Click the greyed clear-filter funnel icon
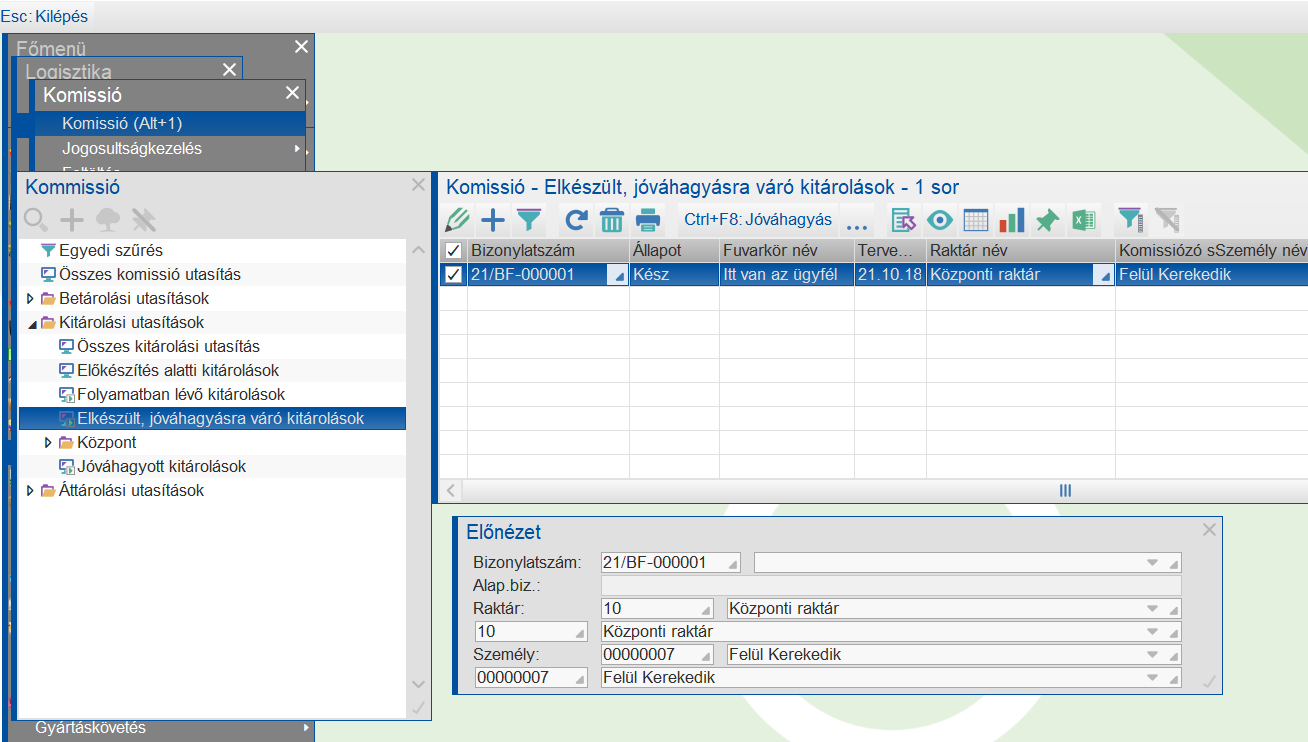 1166,220
